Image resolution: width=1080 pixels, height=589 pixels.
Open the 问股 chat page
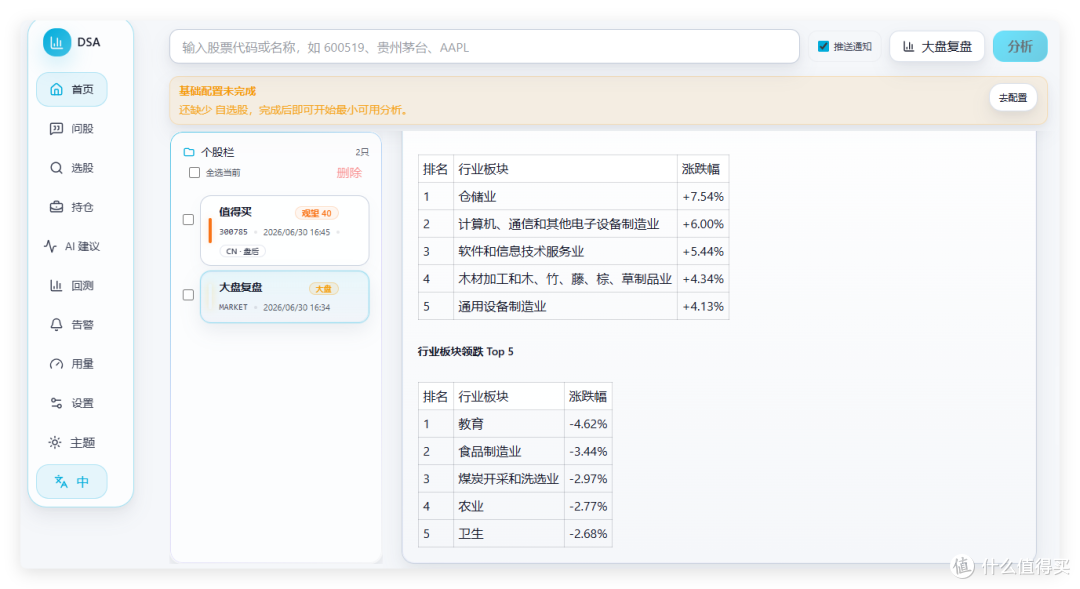click(x=72, y=129)
